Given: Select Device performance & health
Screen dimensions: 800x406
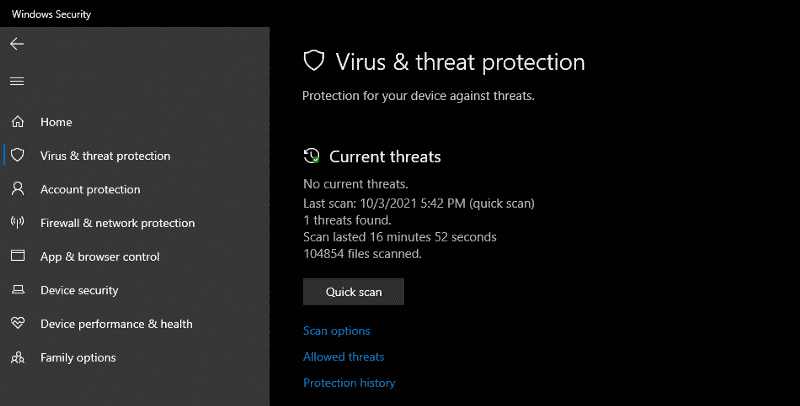Looking at the screenshot, I should point(116,324).
